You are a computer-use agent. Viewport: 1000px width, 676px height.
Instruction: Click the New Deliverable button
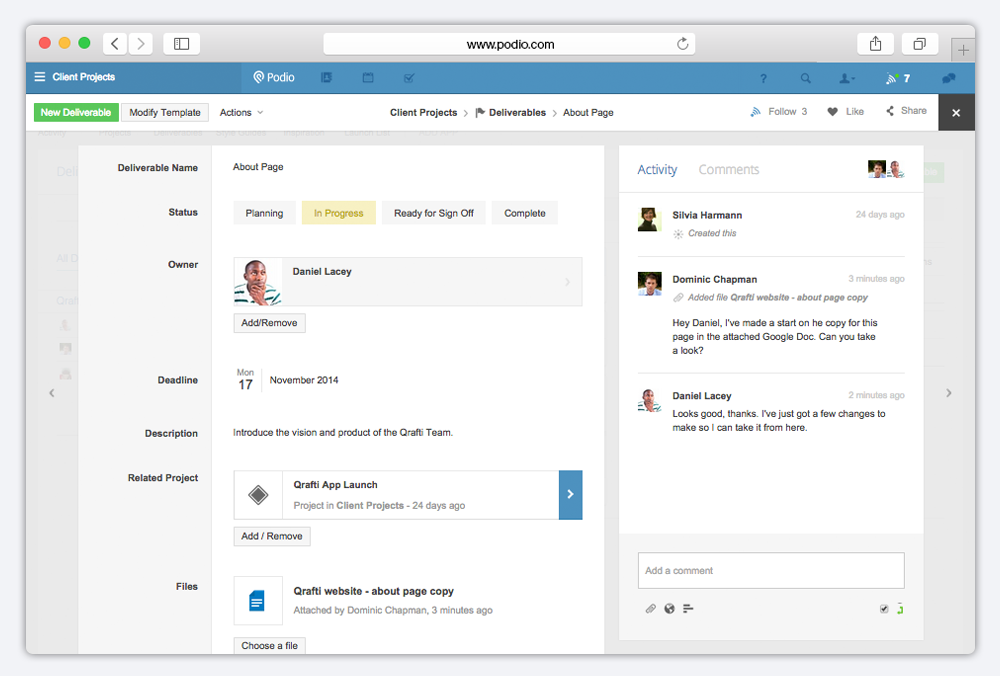click(76, 113)
